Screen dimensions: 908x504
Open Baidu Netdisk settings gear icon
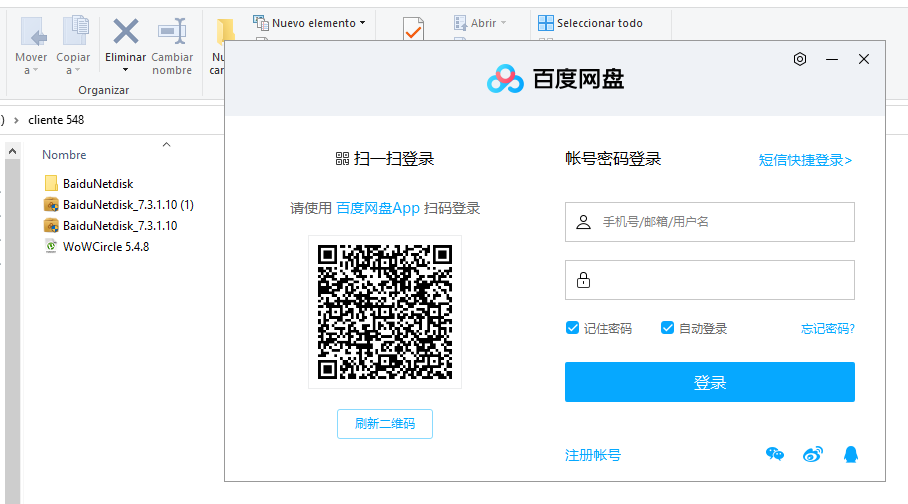(x=800, y=59)
